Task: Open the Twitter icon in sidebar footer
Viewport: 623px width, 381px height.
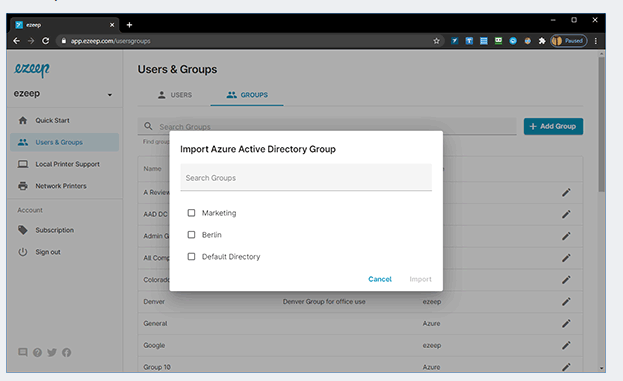Action: coord(52,352)
